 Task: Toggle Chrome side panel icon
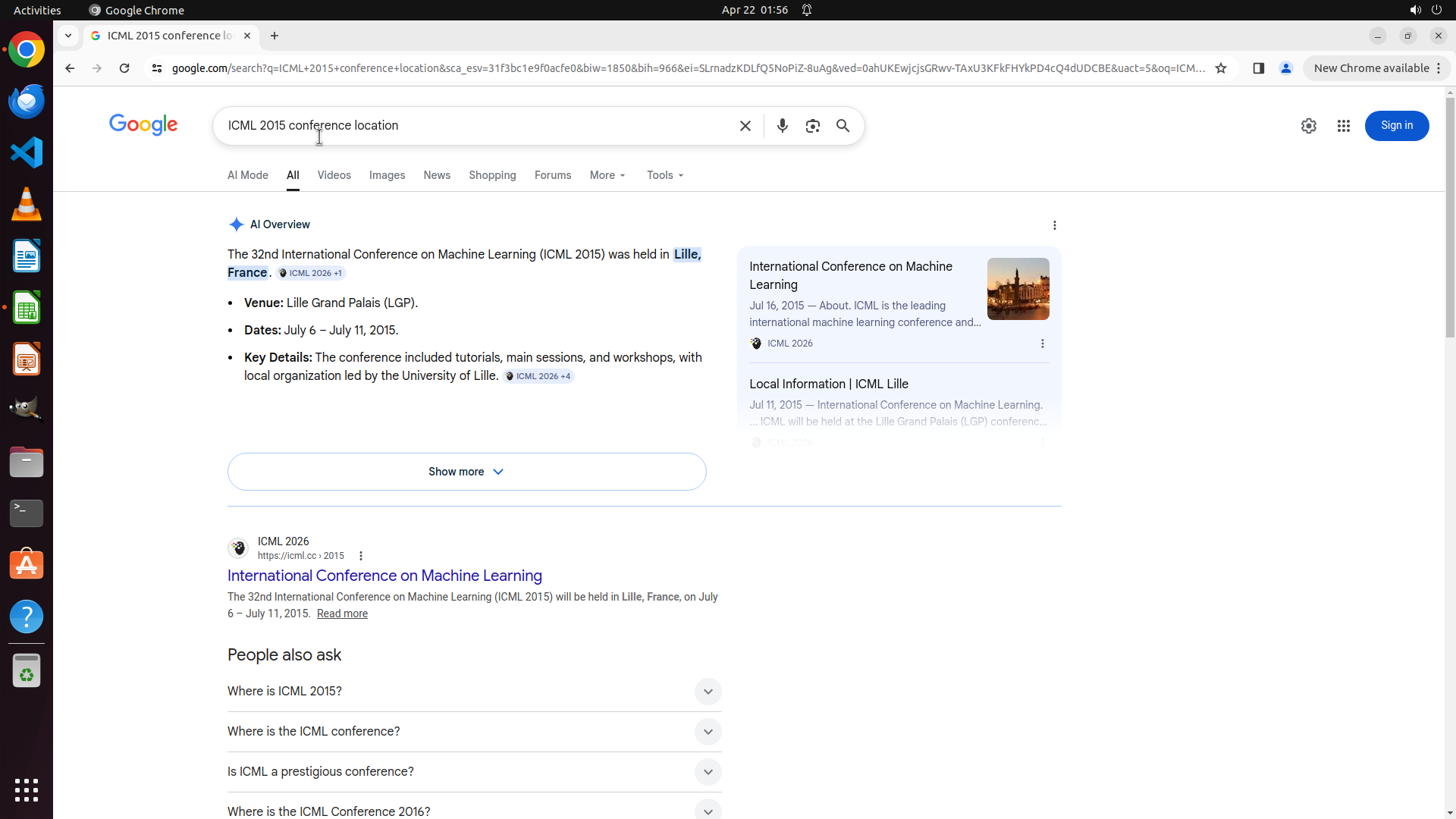coord(1258,68)
